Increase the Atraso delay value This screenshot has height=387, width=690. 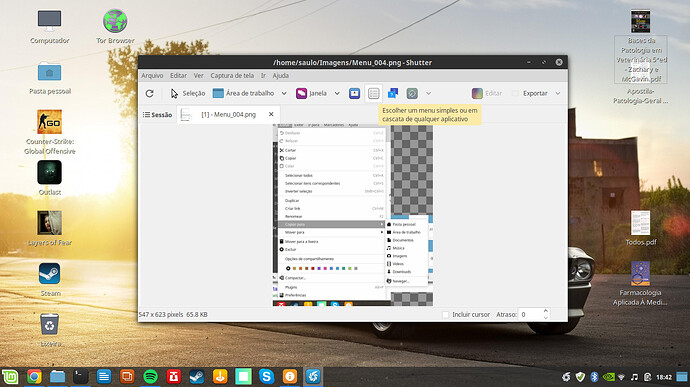pos(546,311)
